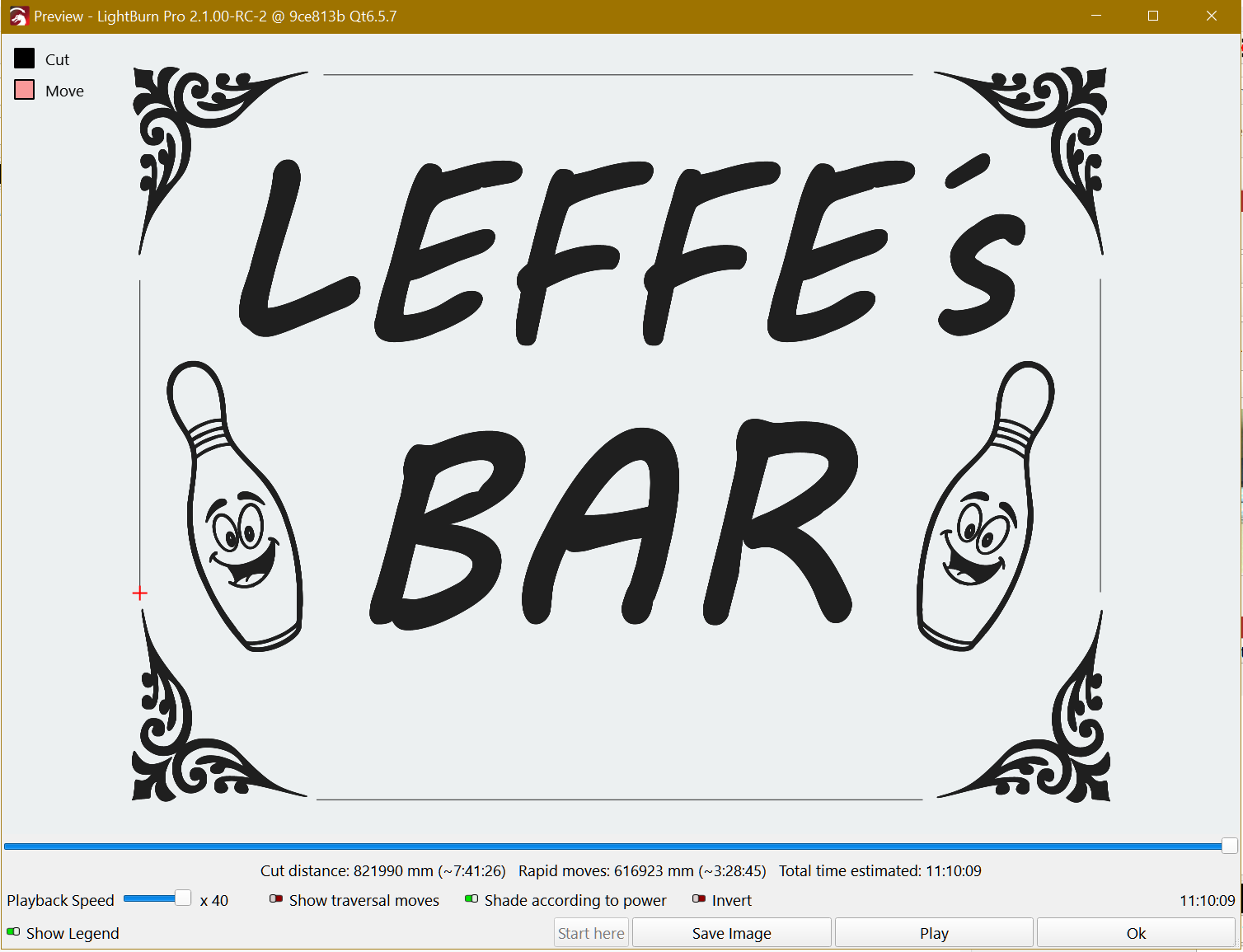
Task: Click the 'Cut' legend label
Action: (57, 59)
